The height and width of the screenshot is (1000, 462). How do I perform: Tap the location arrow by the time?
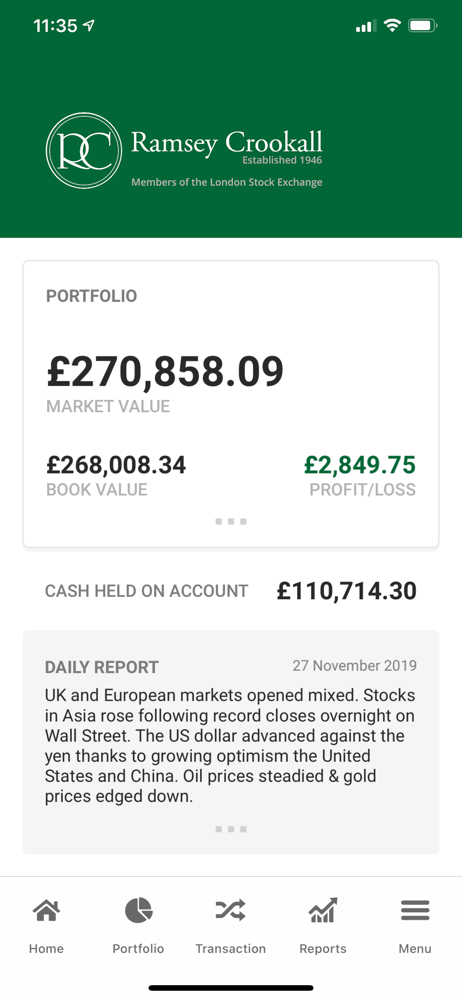89,26
